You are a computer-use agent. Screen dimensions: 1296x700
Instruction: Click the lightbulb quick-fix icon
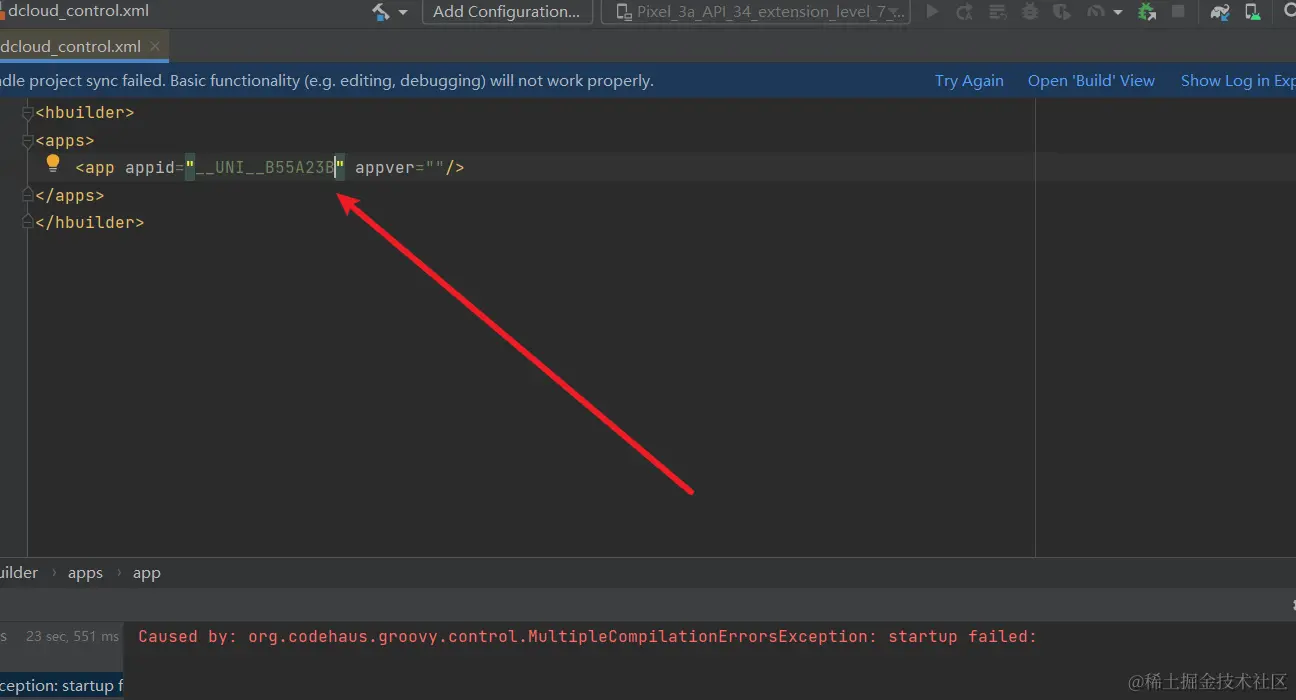[53, 164]
